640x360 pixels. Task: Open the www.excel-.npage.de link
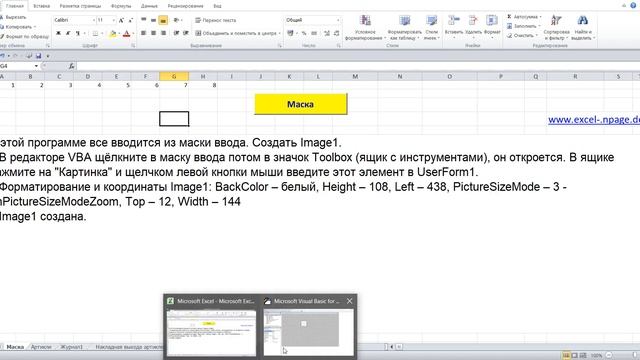coord(594,120)
